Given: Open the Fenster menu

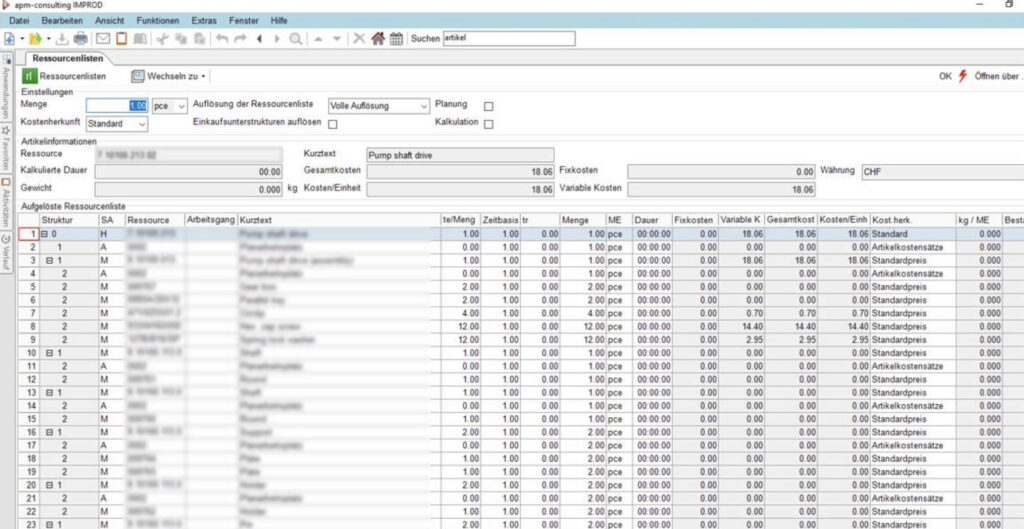Looking at the screenshot, I should click(x=244, y=21).
